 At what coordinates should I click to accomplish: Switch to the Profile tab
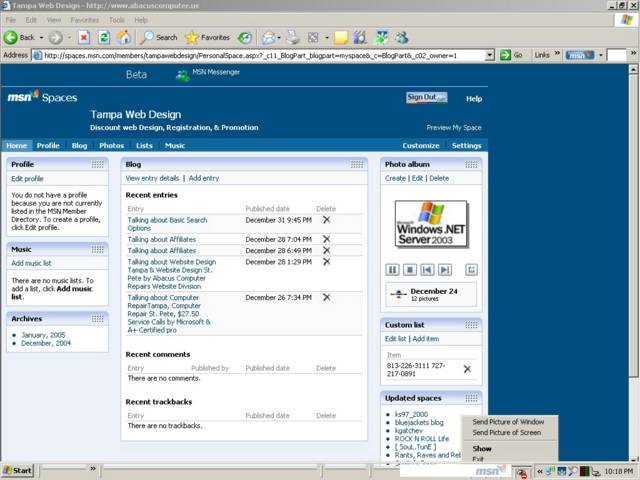48,146
